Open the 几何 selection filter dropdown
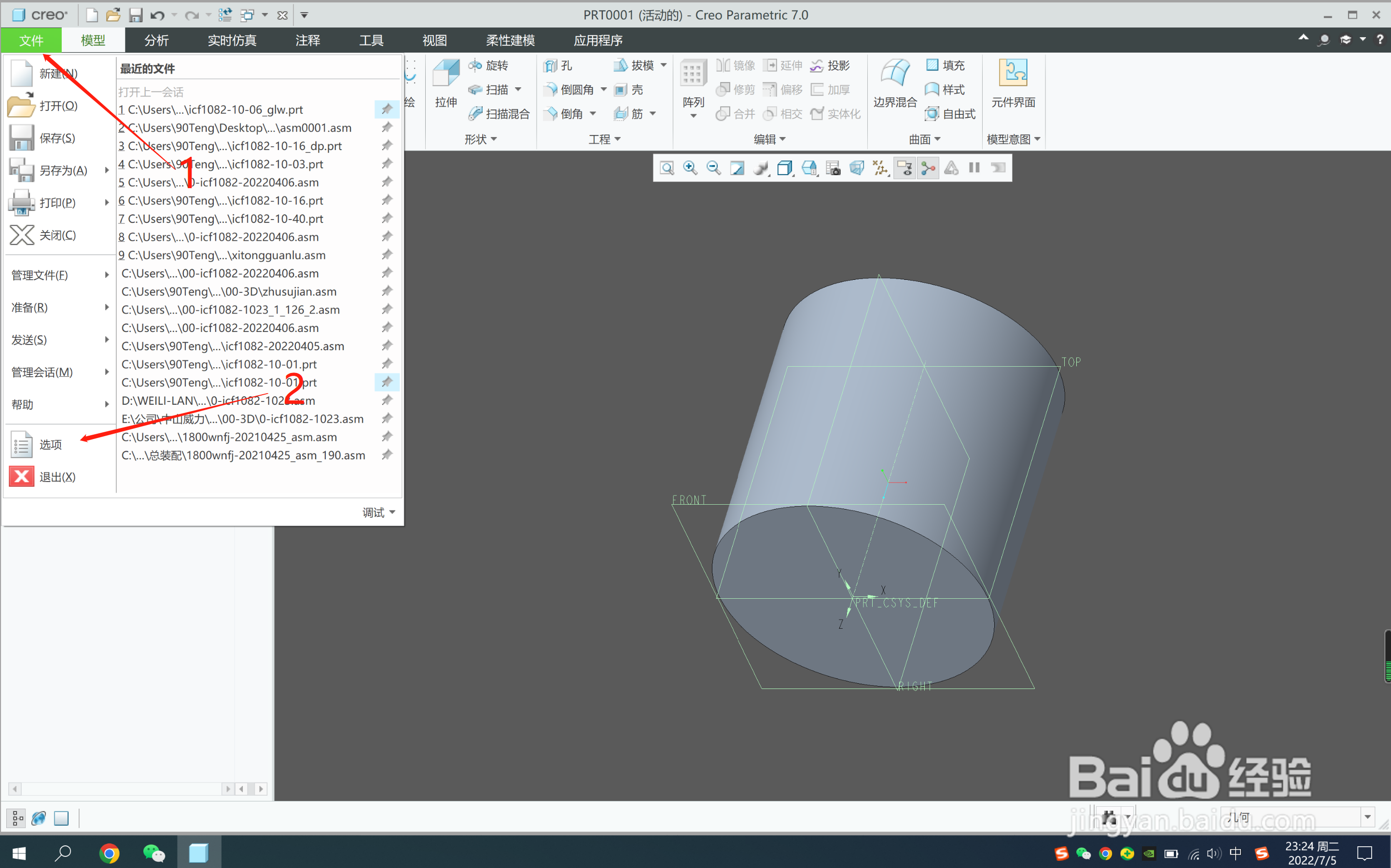Screen dimensions: 1391x868 [x=1367, y=816]
